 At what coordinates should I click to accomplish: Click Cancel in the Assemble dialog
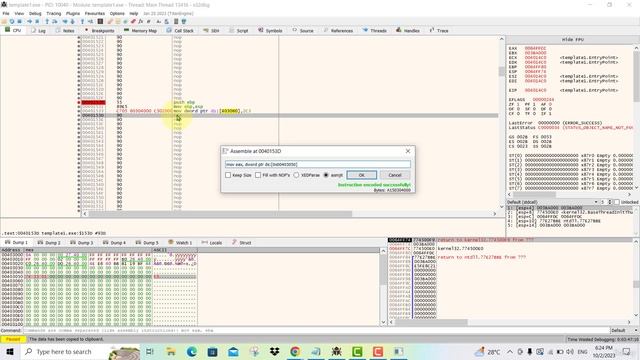395,175
